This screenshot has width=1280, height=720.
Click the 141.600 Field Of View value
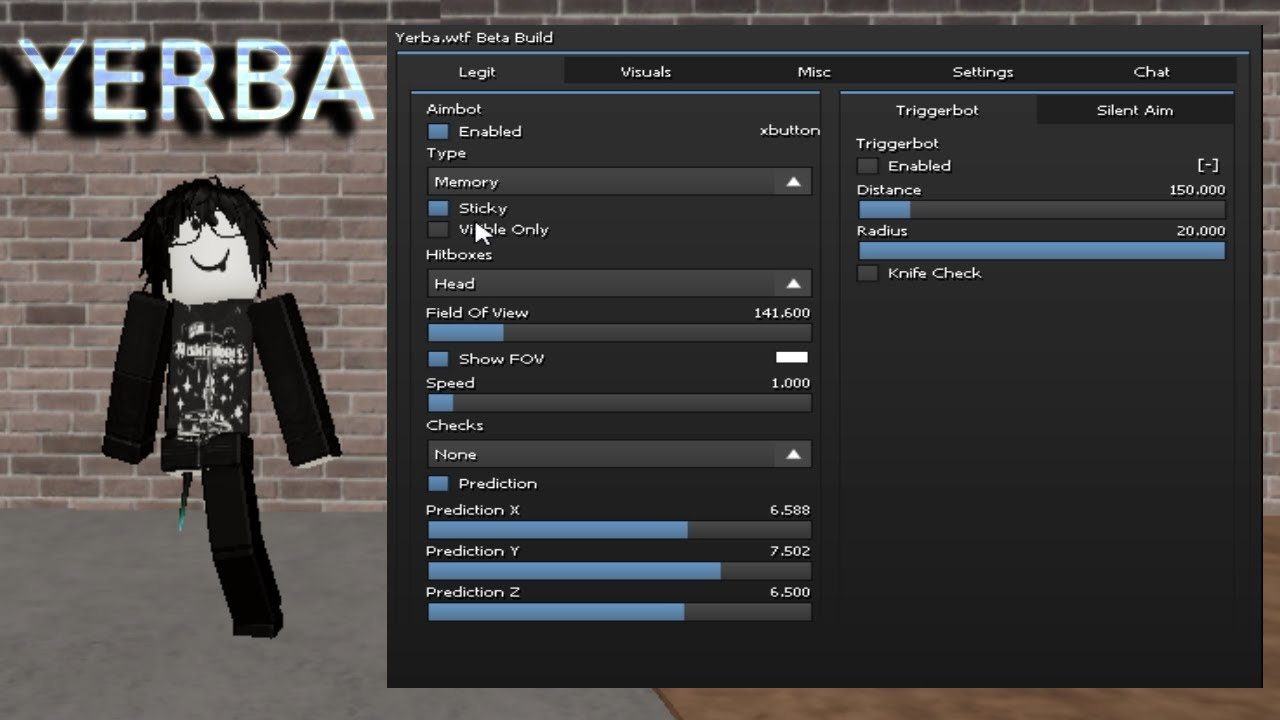coord(782,313)
